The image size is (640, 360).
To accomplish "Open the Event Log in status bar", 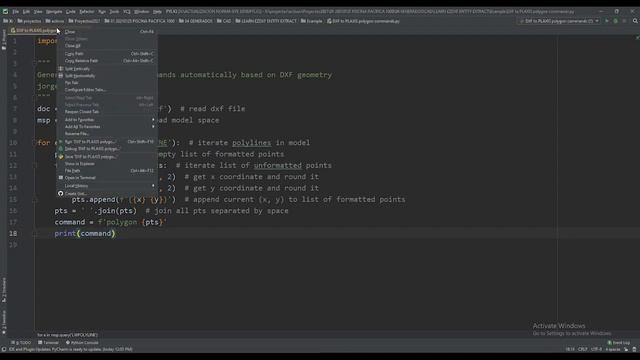I will [619, 343].
